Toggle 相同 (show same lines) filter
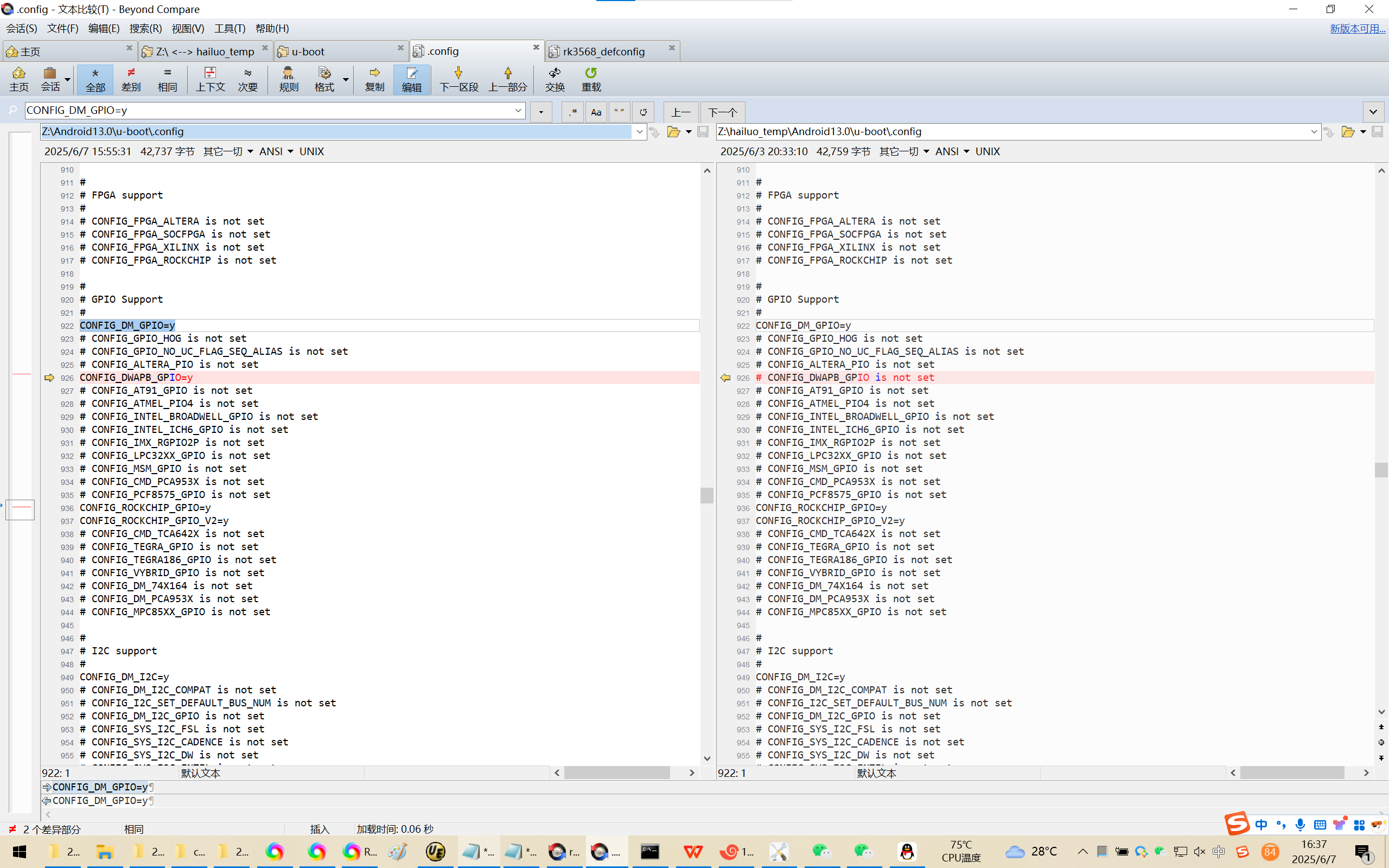Screen dimensions: 1389x868 coord(167,79)
